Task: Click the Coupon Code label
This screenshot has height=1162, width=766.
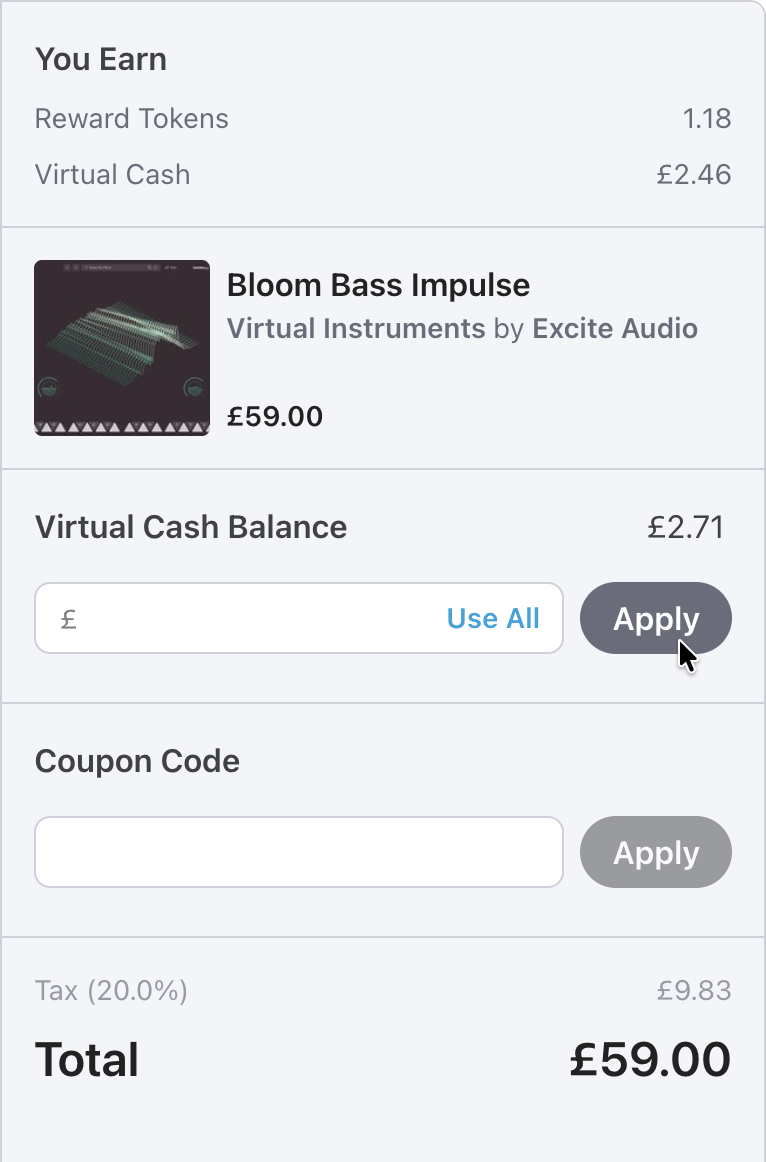Action: tap(137, 761)
